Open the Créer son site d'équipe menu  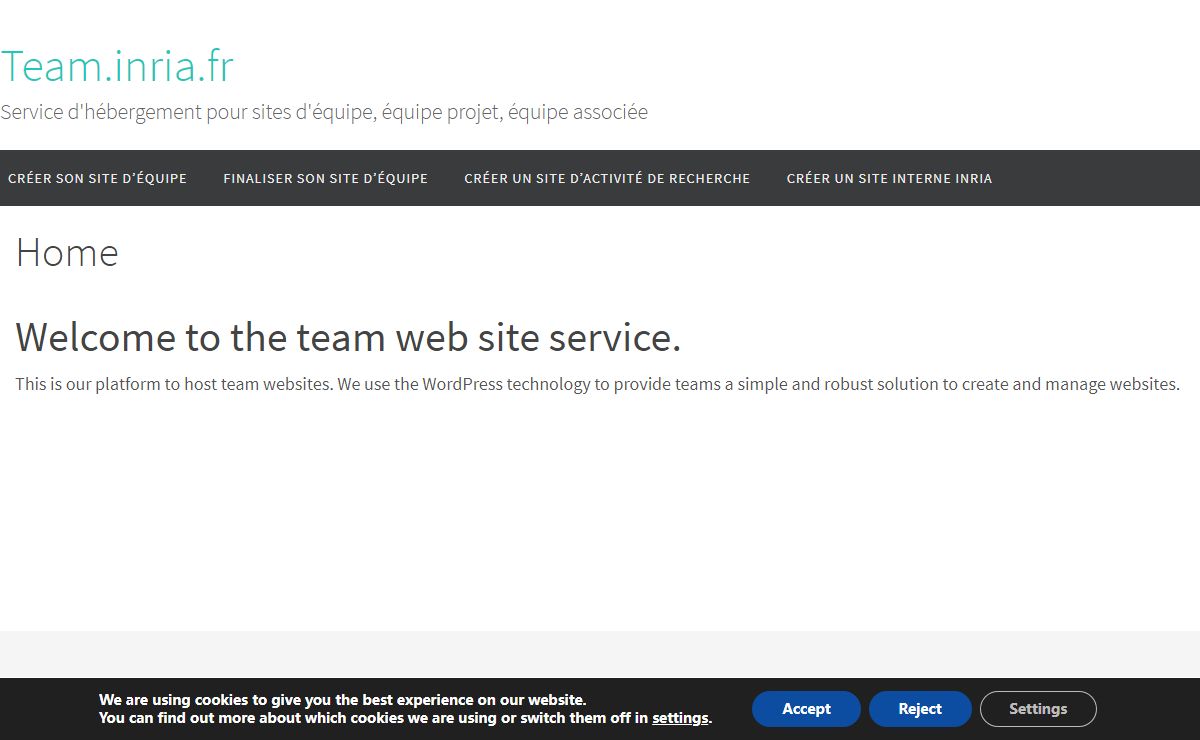tap(97, 178)
